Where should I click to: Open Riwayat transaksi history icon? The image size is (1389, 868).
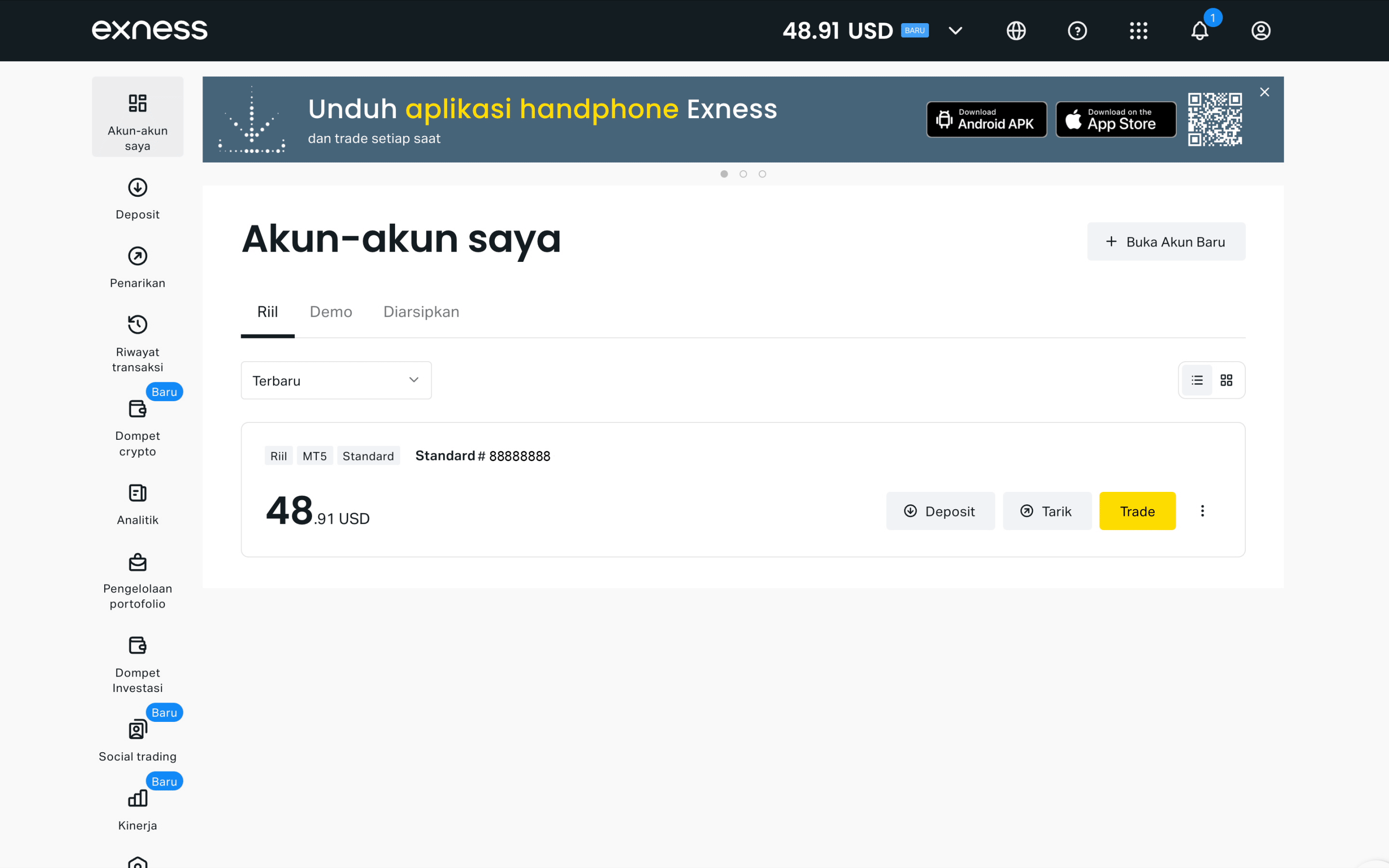[x=137, y=325]
